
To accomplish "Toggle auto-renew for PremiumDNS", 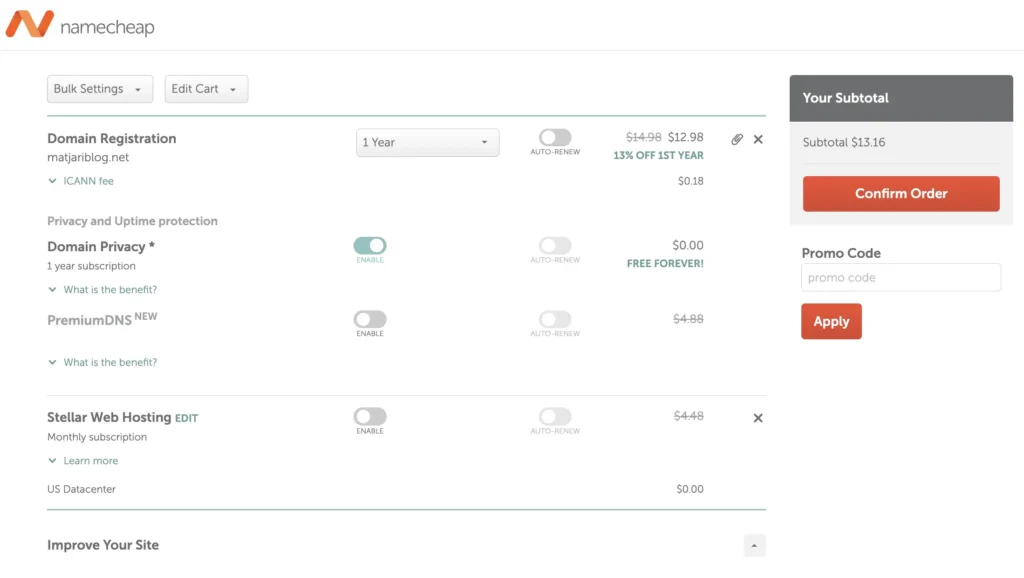I will (x=555, y=319).
